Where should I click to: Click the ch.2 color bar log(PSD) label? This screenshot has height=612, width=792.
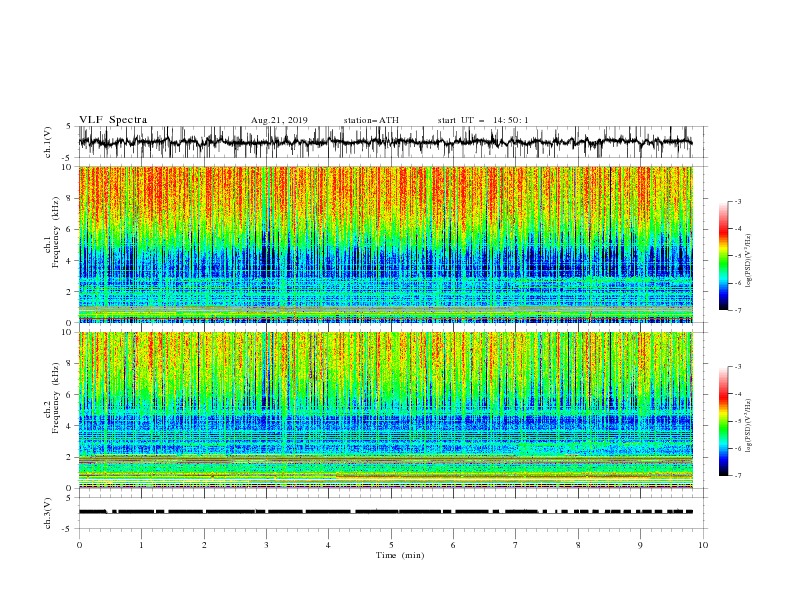tap(748, 425)
